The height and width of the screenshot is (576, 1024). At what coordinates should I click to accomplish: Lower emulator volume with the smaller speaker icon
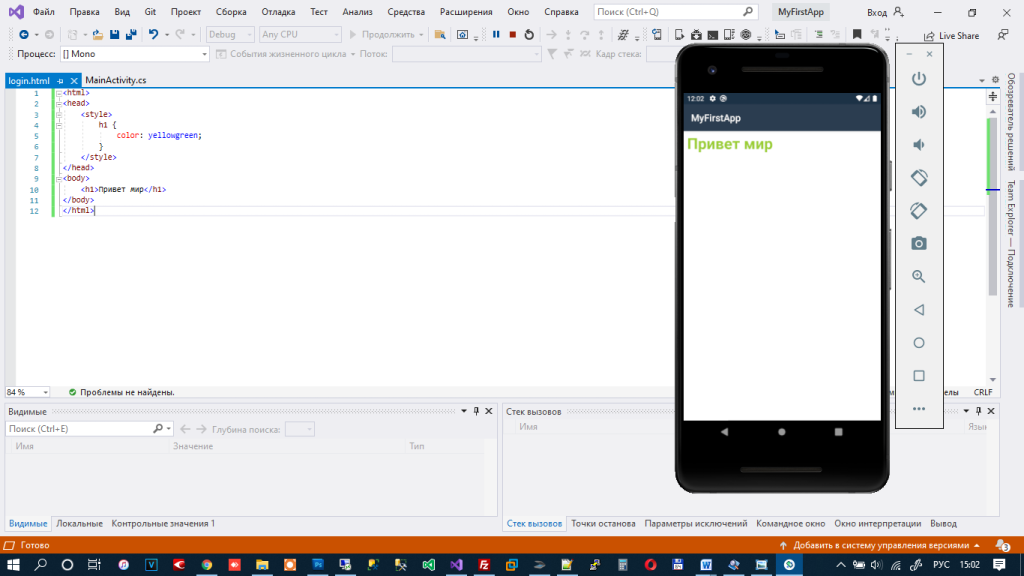[919, 144]
